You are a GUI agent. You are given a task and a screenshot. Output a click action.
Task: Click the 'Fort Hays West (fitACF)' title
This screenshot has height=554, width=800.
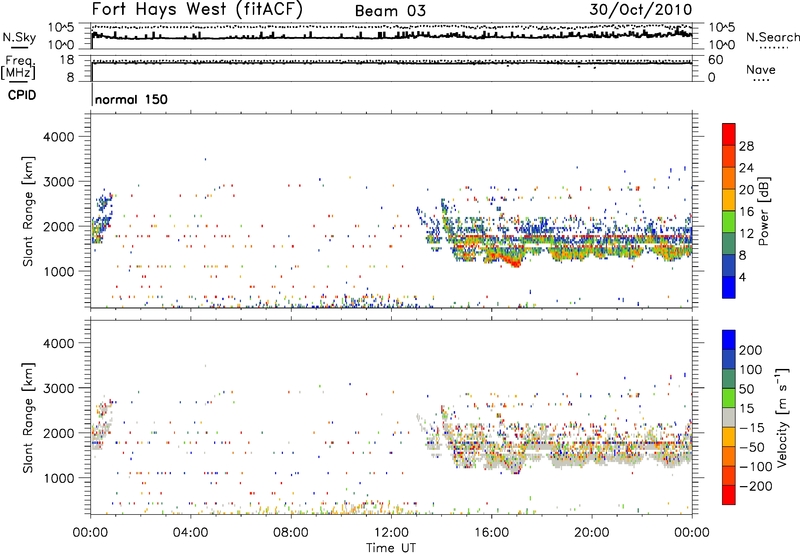[x=197, y=9]
